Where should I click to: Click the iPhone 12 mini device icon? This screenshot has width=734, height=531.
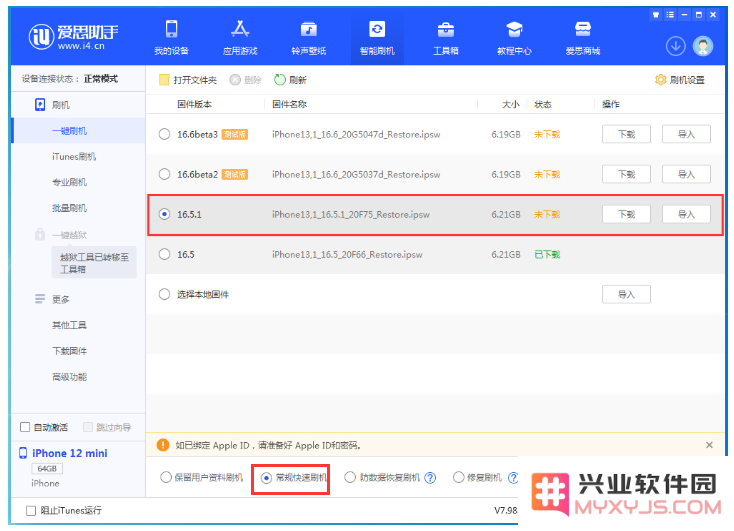23,453
